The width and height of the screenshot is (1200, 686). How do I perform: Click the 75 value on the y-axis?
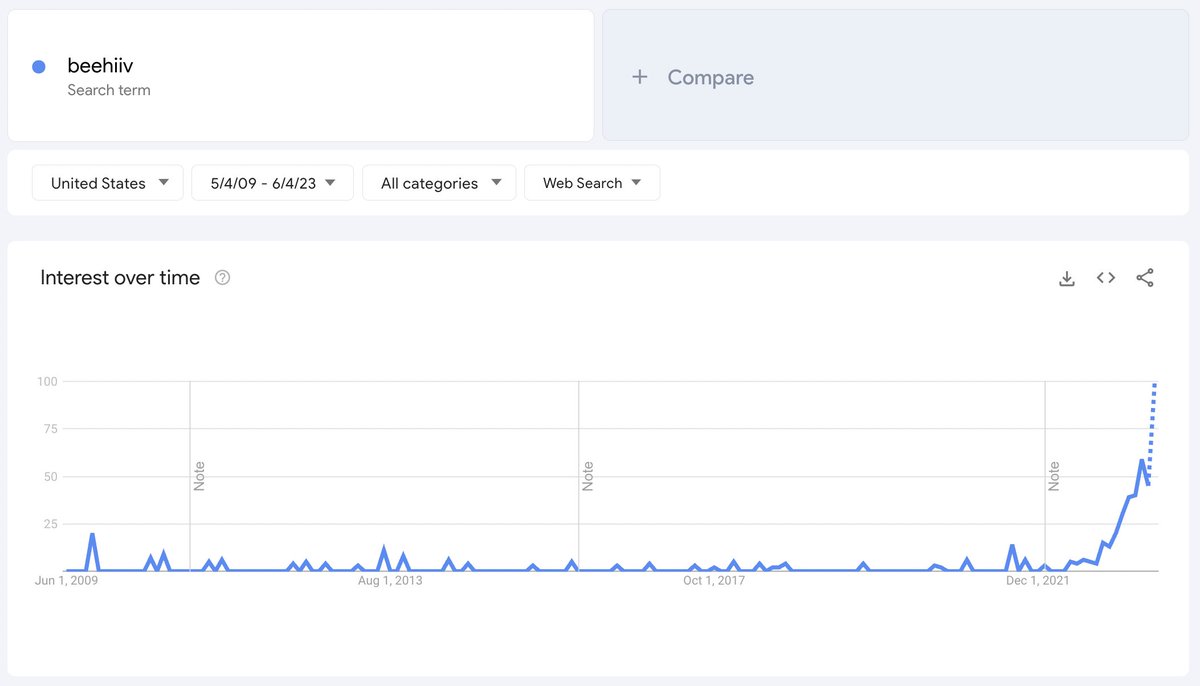(x=51, y=429)
